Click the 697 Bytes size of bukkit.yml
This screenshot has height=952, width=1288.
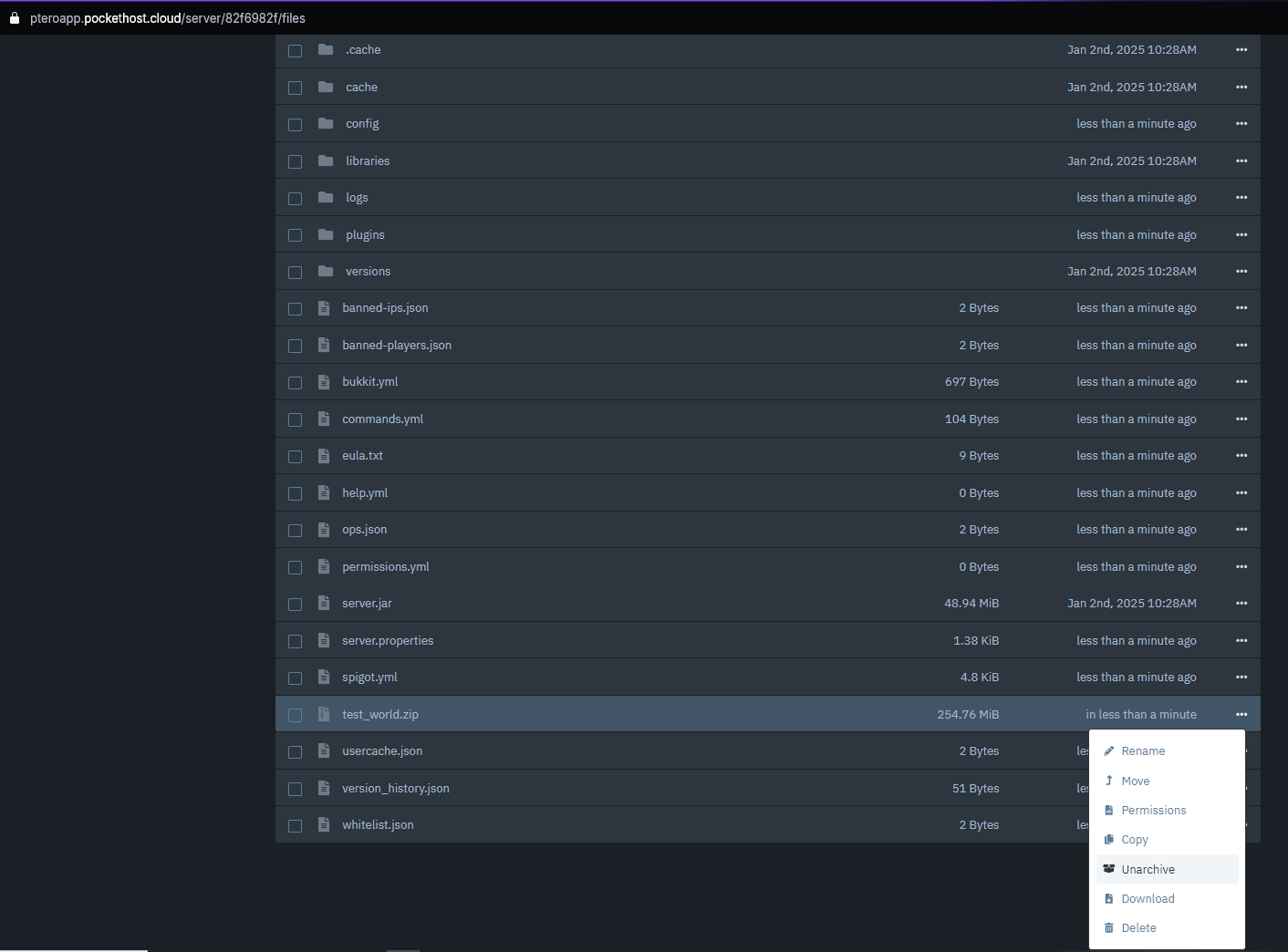(x=971, y=381)
